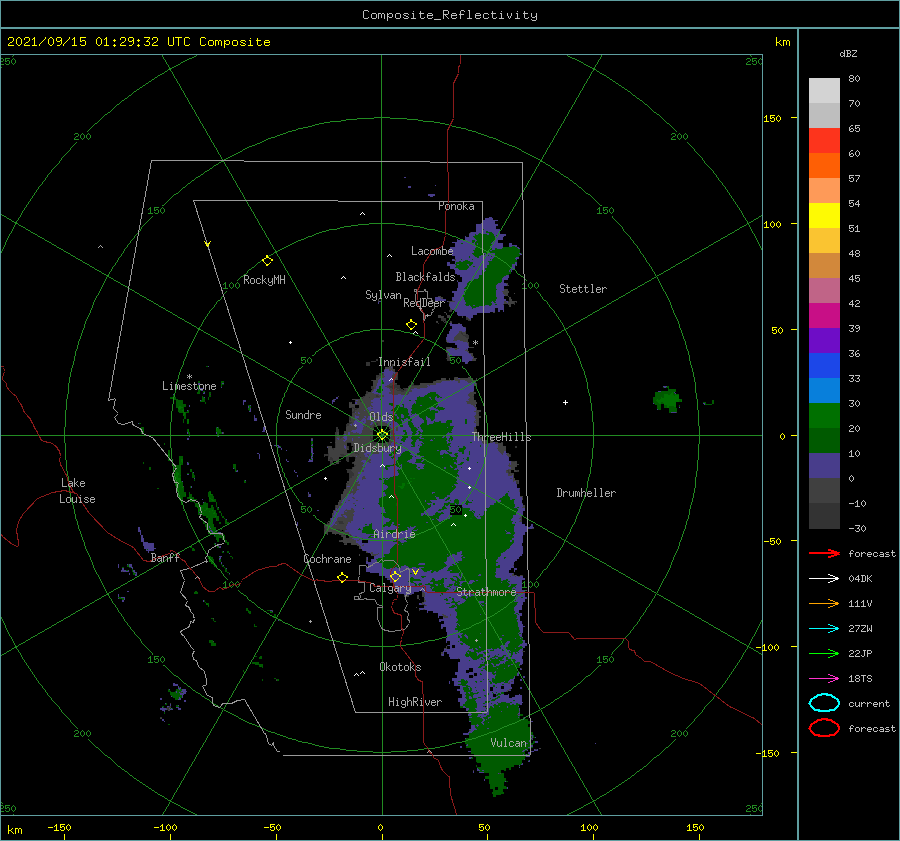This screenshot has width=900, height=841.
Task: Select the blue 36-33 dBZ color swatch
Action: tap(824, 366)
